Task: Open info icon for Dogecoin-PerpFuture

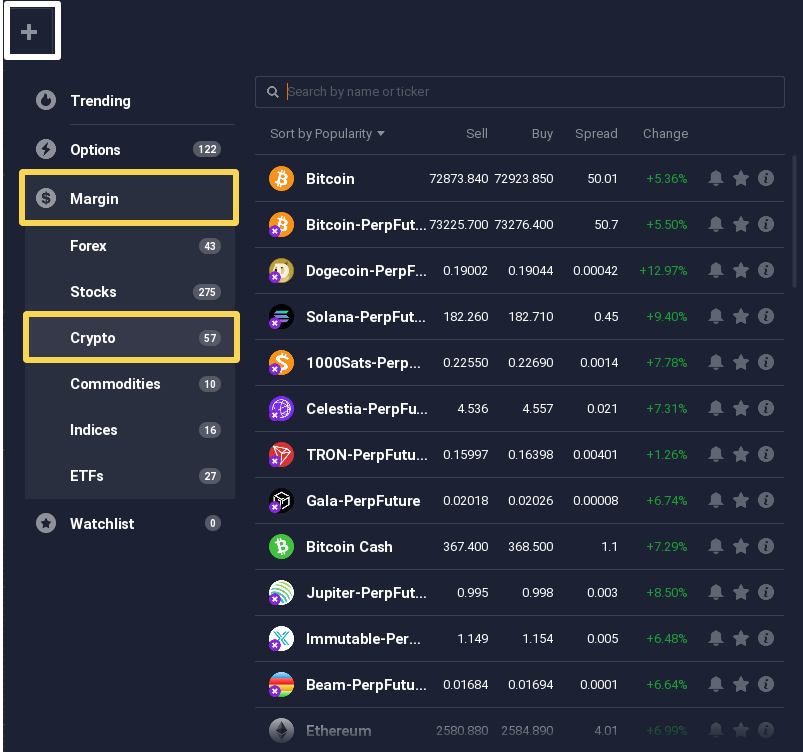Action: pyautogui.click(x=766, y=271)
